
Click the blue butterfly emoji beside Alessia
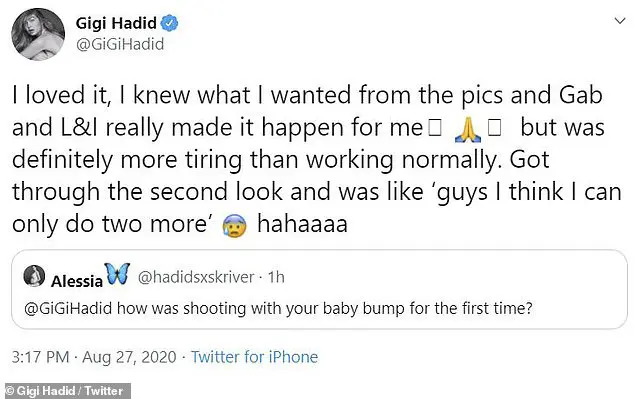117,274
